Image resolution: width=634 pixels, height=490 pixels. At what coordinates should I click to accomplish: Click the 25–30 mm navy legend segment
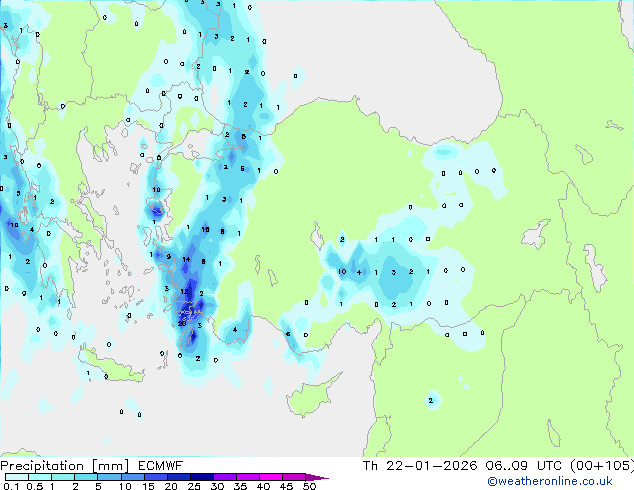coord(201,477)
